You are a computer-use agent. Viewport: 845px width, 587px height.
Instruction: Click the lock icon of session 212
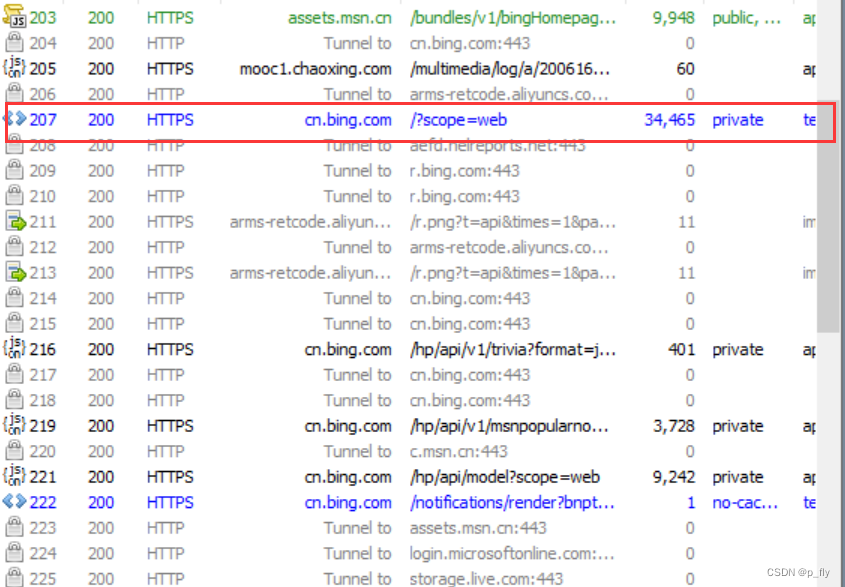[x=14, y=247]
